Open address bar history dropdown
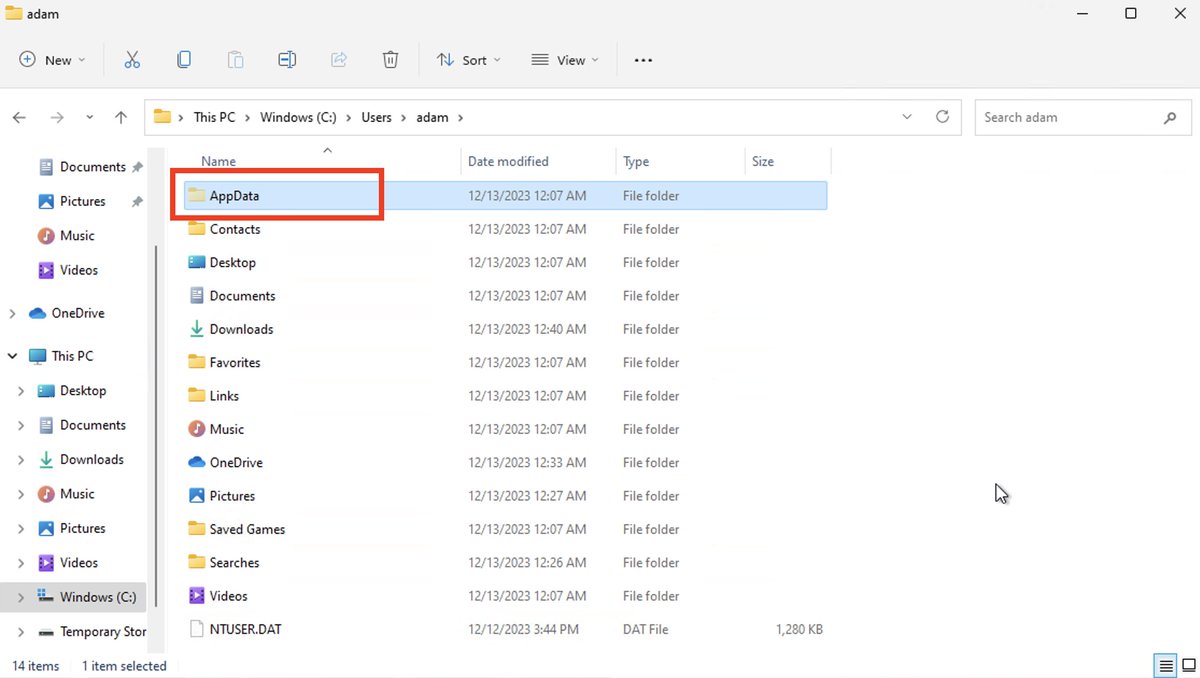 point(907,117)
